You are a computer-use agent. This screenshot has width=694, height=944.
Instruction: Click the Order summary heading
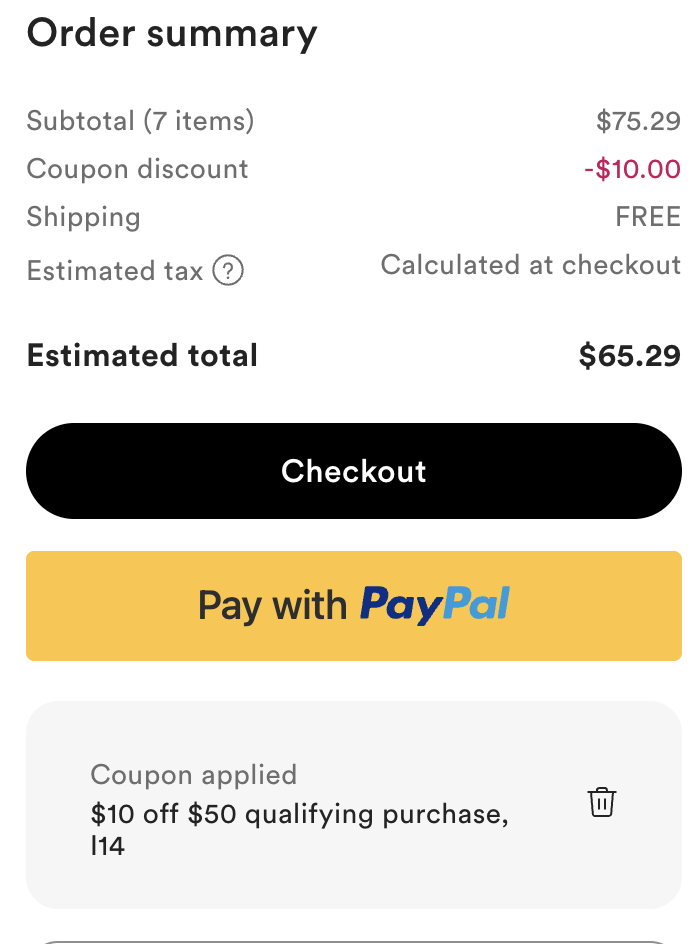click(x=172, y=33)
